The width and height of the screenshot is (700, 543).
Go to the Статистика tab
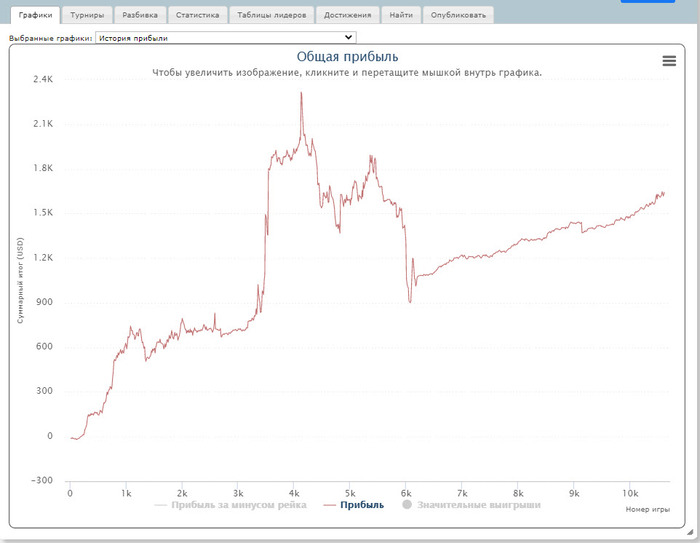[x=197, y=15]
